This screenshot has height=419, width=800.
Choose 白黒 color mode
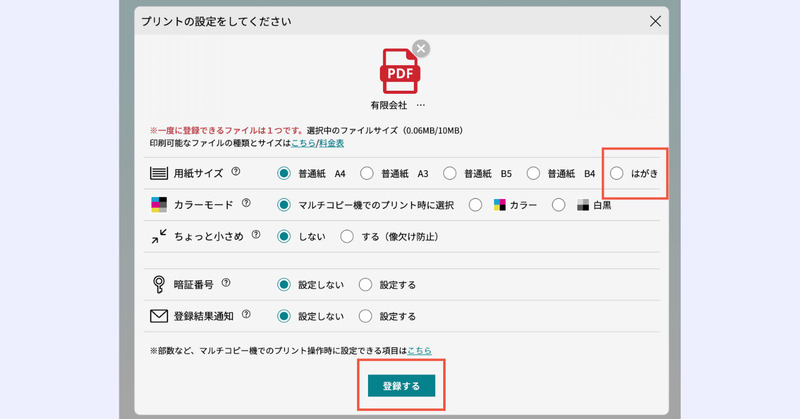click(x=558, y=205)
